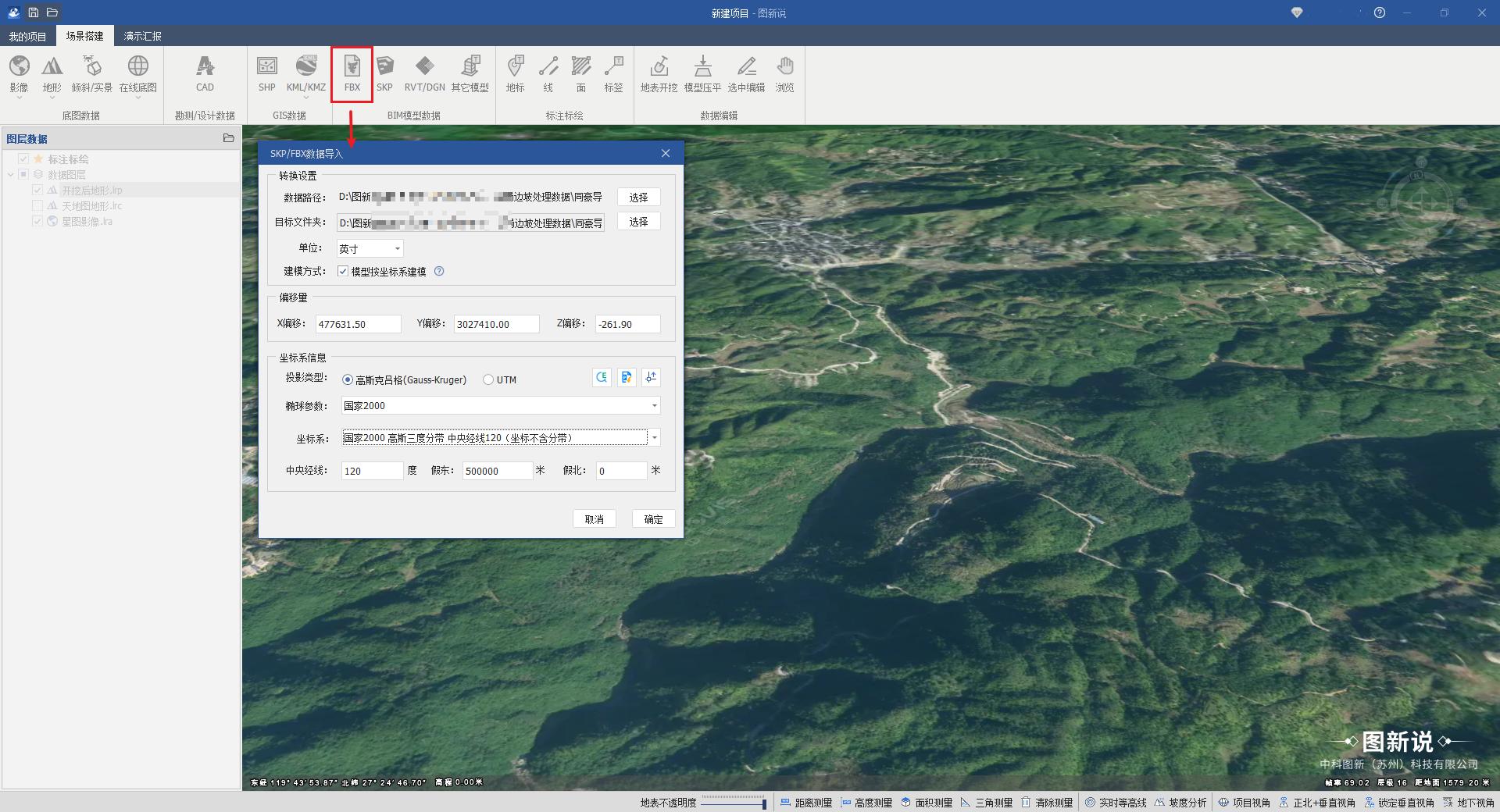Open the 单位 unit dropdown
Image resolution: width=1500 pixels, height=812 pixels.
370,249
